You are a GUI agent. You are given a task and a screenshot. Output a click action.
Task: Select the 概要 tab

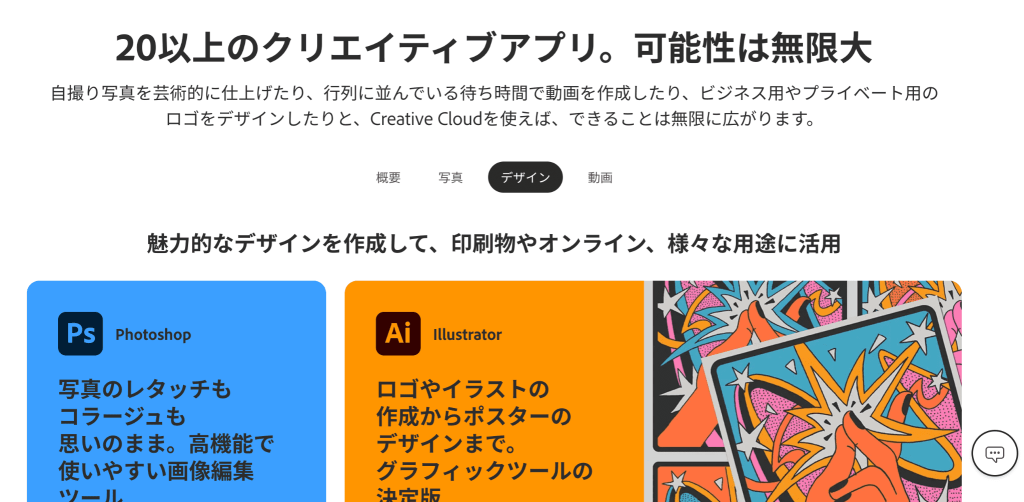pyautogui.click(x=388, y=178)
